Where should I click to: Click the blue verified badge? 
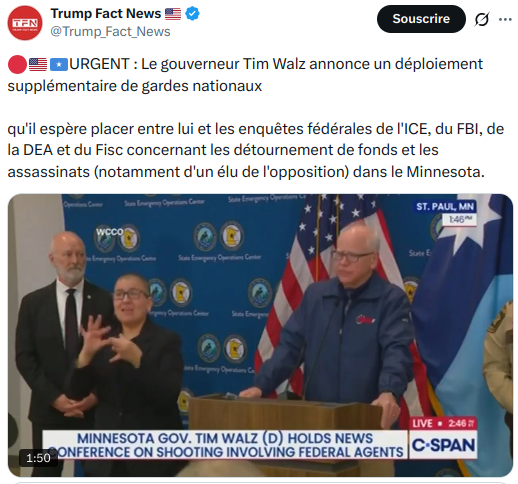[x=192, y=14]
